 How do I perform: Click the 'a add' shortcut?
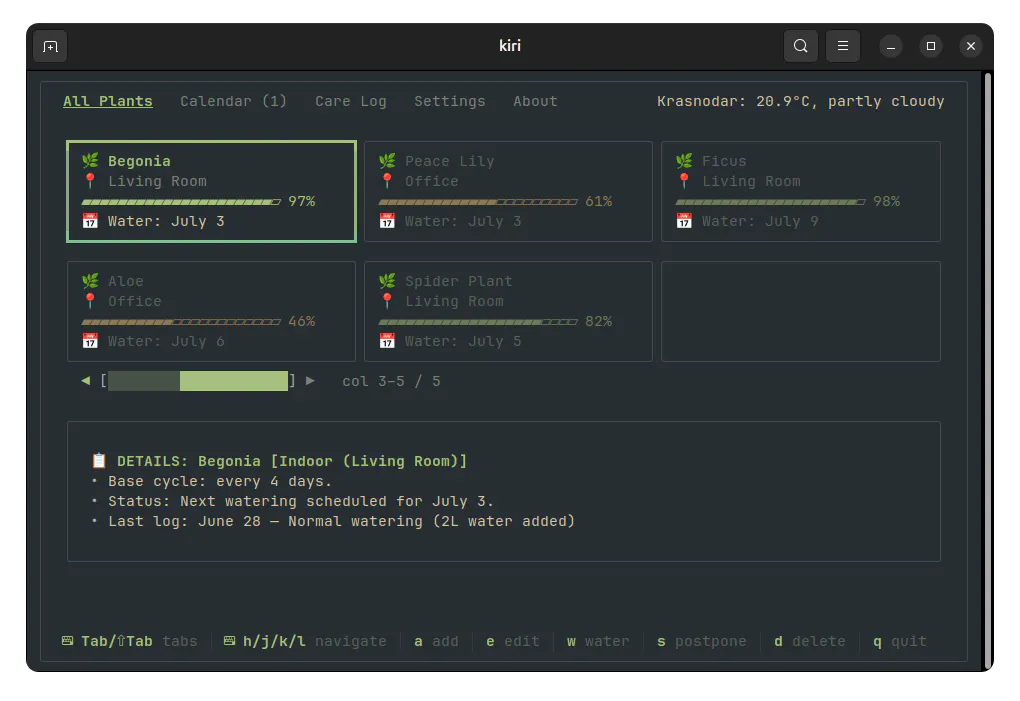point(436,641)
